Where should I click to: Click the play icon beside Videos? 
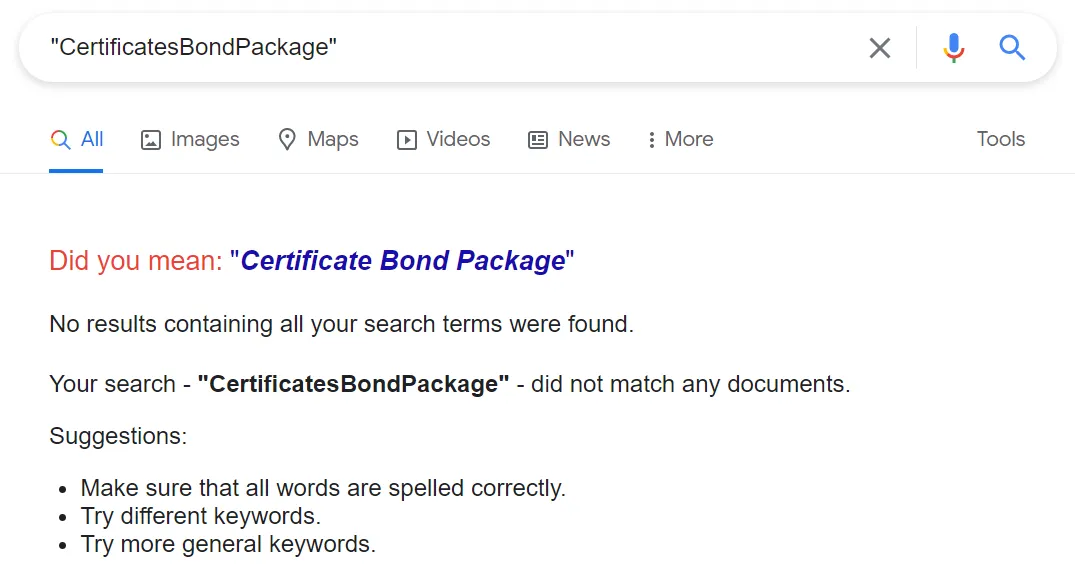click(407, 140)
